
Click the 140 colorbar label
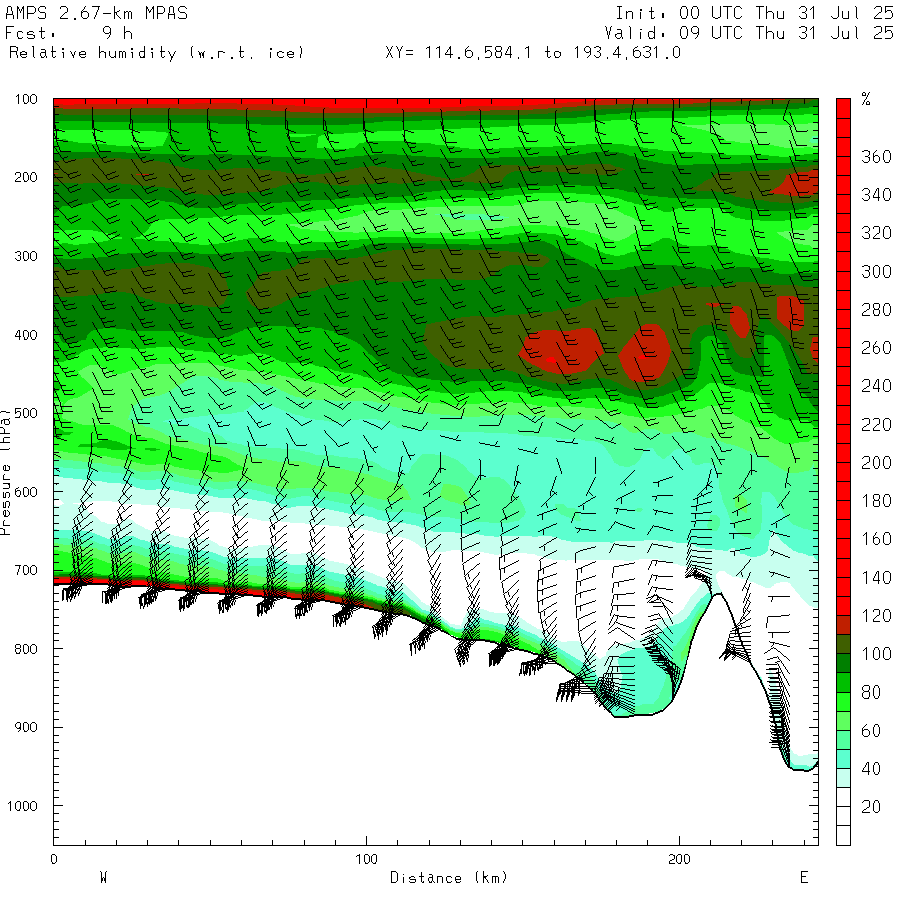click(x=876, y=577)
